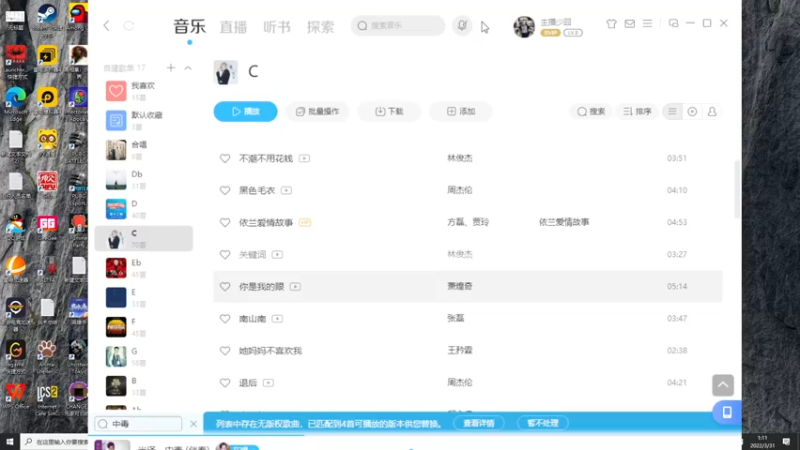800x450 pixels.
Task: Clear the 中毒 playlist search
Action: [193, 423]
